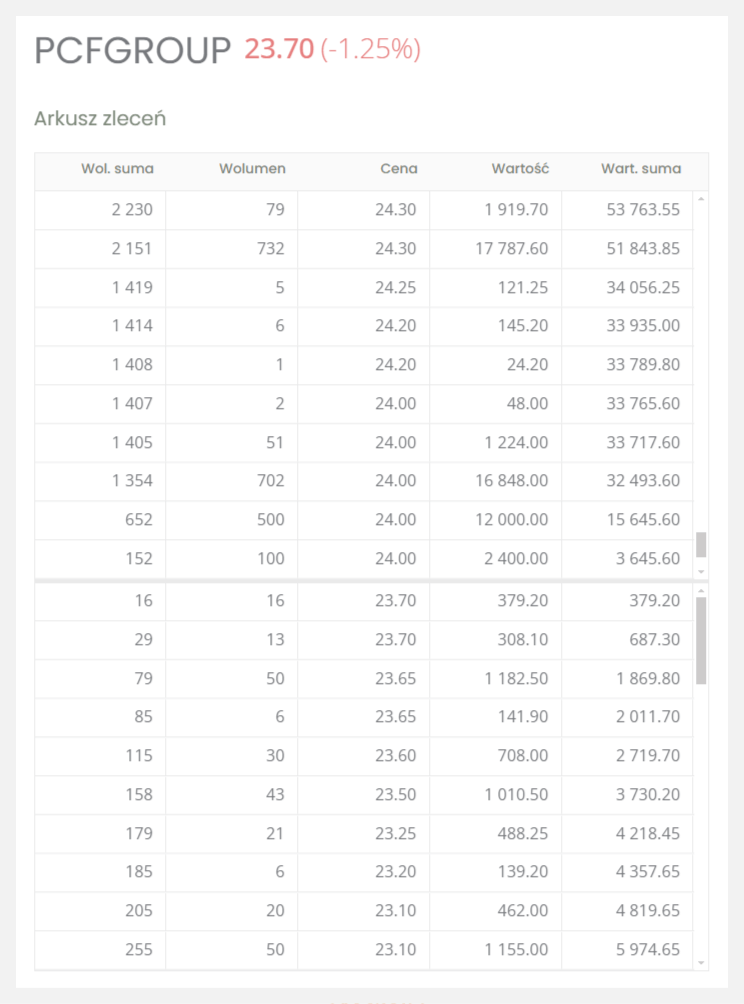Click the Wol. suma column header
Screen dimensions: 744x1004
(117, 169)
